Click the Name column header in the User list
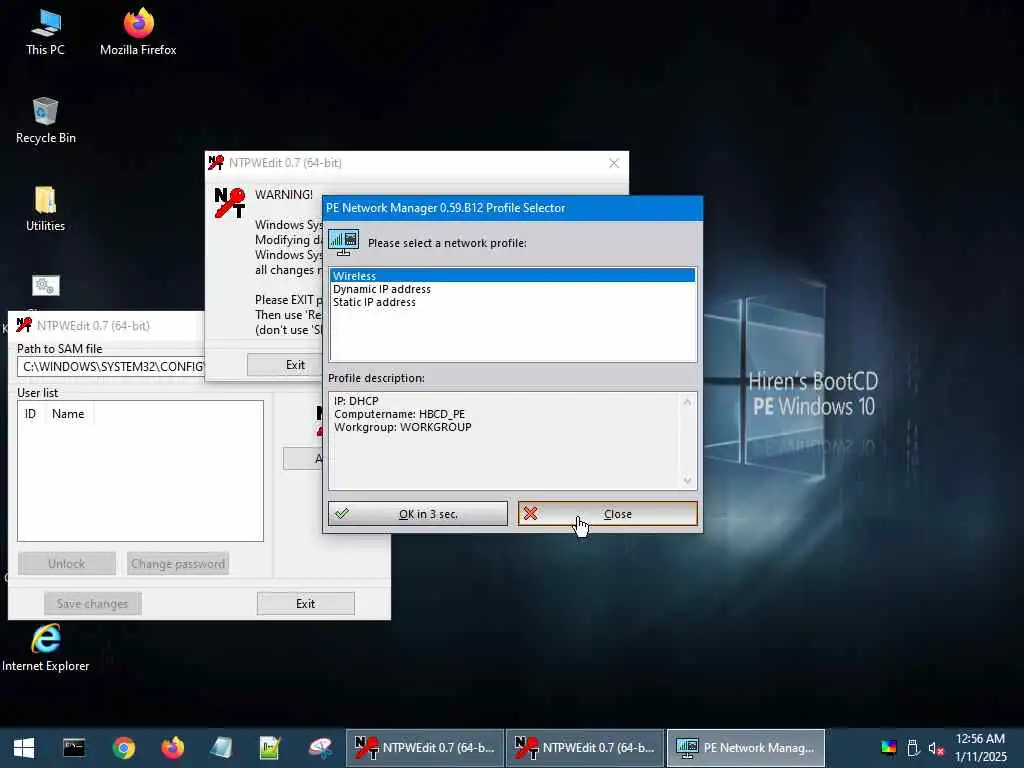 (x=69, y=413)
